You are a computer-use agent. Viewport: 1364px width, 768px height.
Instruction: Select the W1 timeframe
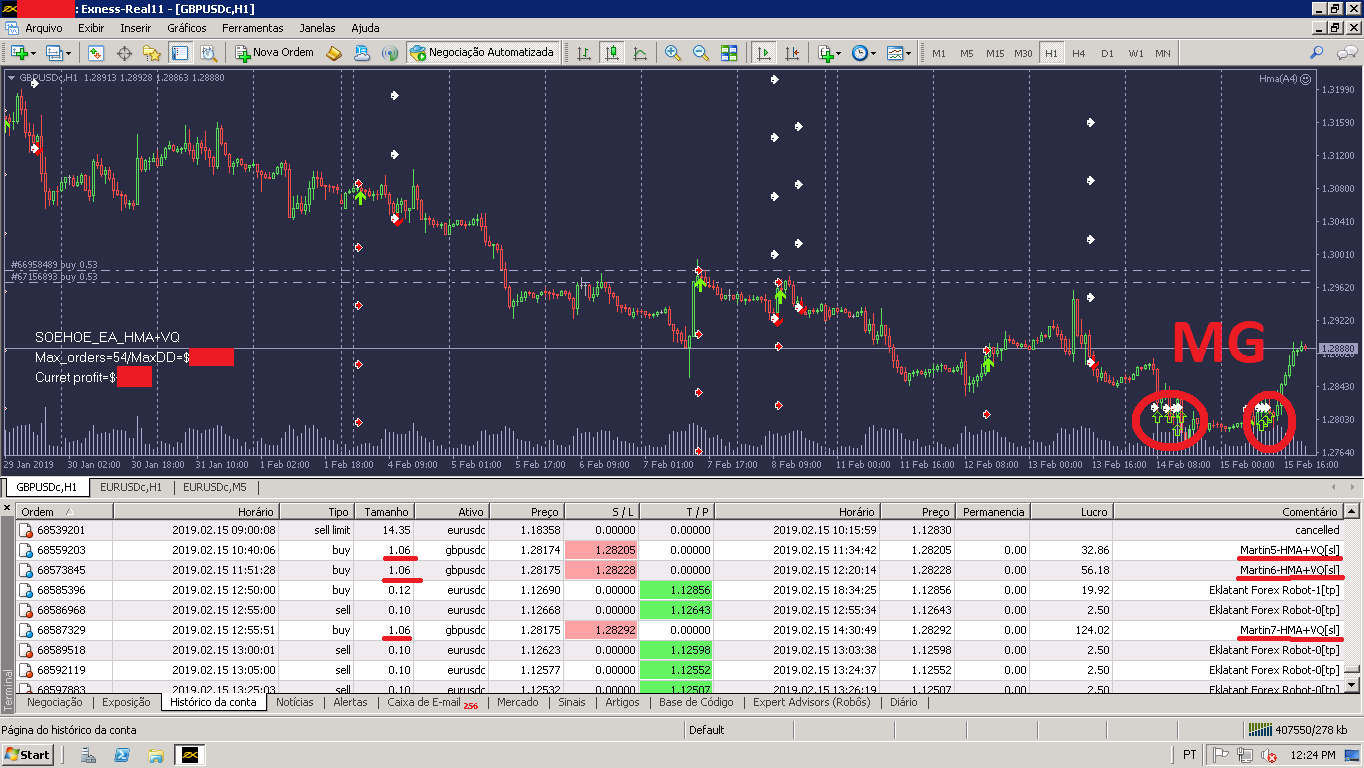(x=1136, y=53)
